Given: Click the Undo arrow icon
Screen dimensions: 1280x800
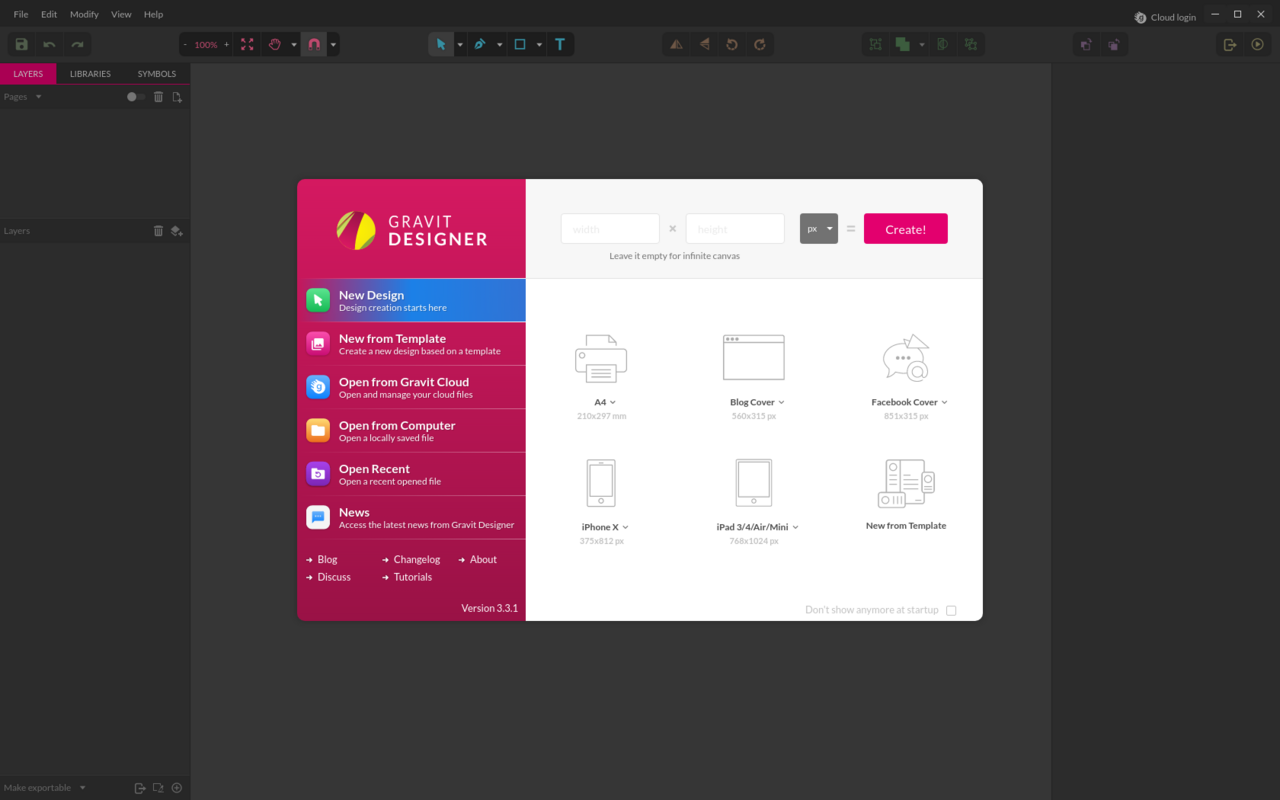Looking at the screenshot, I should [49, 45].
